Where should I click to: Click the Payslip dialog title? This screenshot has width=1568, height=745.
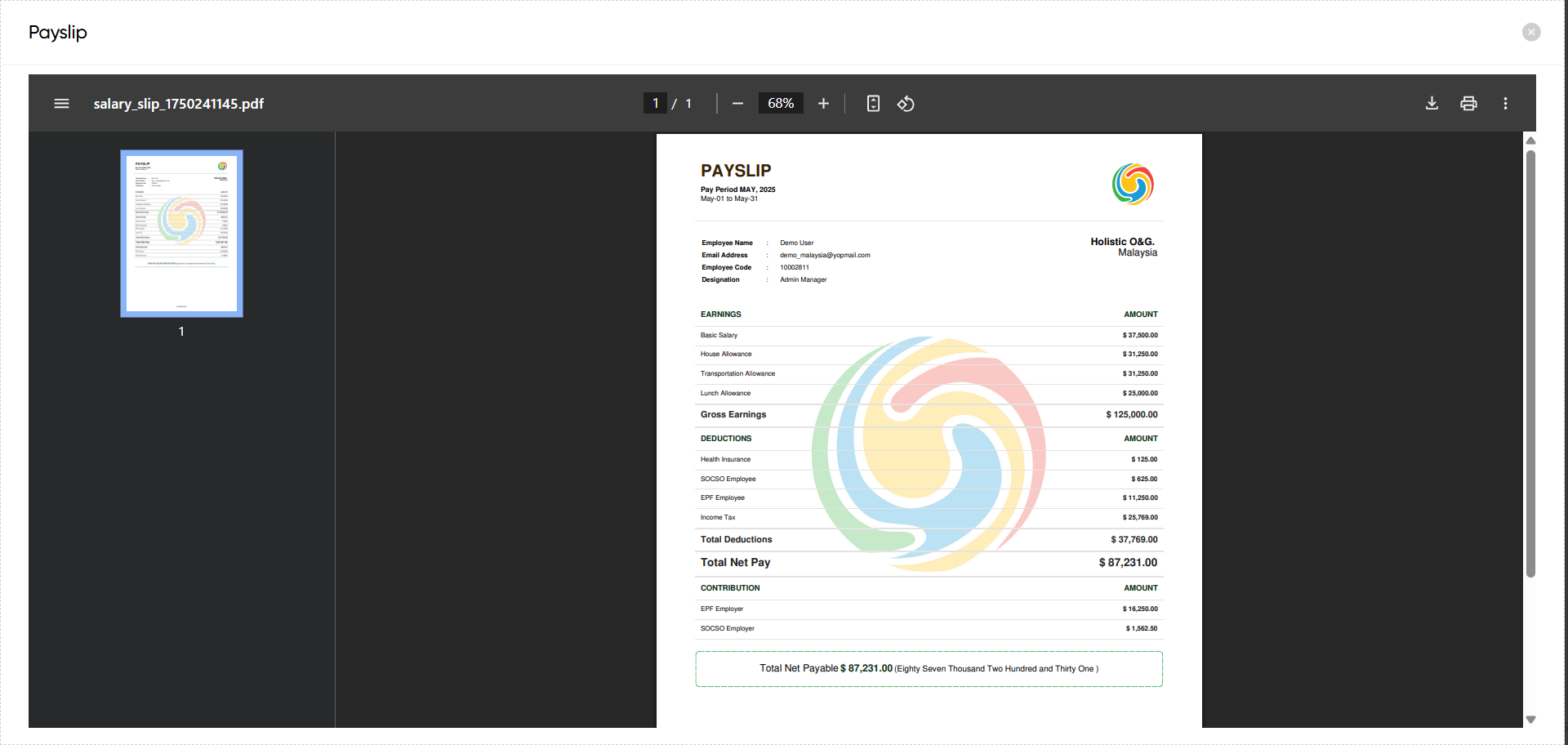(x=58, y=32)
